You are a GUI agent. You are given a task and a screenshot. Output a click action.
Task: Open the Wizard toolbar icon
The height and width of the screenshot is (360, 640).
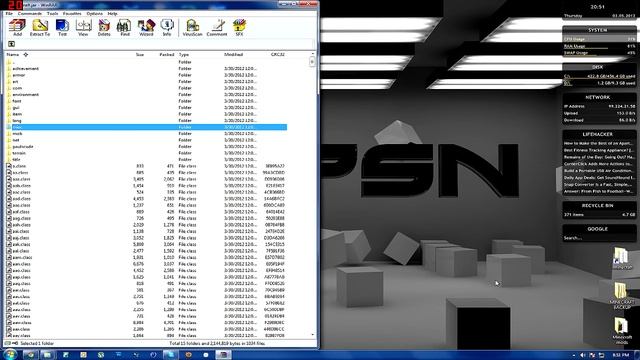click(x=146, y=28)
